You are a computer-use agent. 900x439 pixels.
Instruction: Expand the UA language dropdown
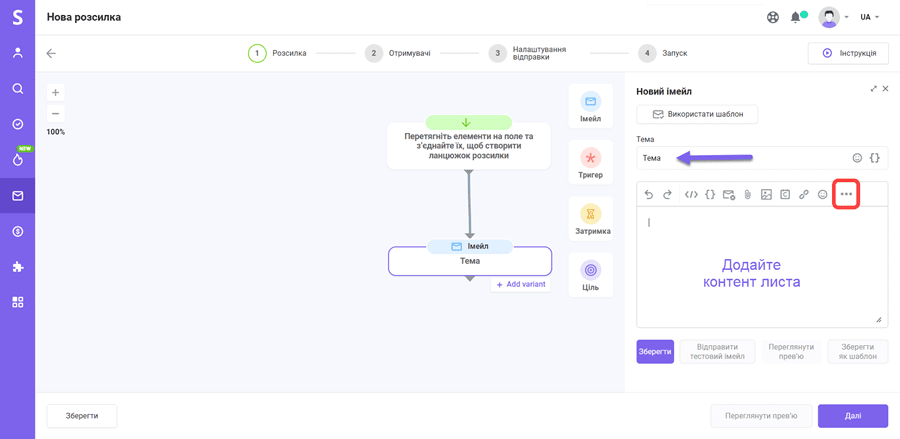point(870,17)
